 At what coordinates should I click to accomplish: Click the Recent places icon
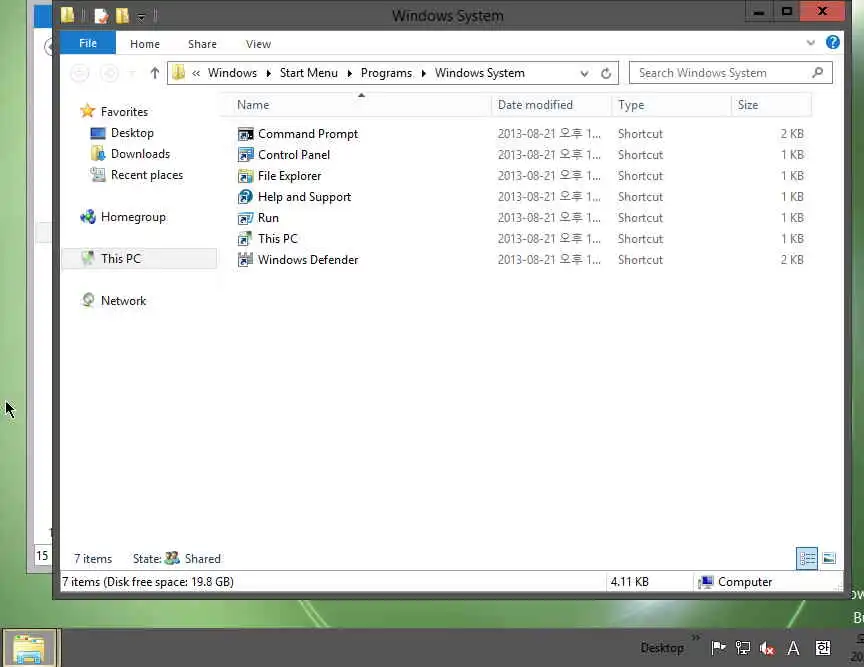(x=98, y=175)
